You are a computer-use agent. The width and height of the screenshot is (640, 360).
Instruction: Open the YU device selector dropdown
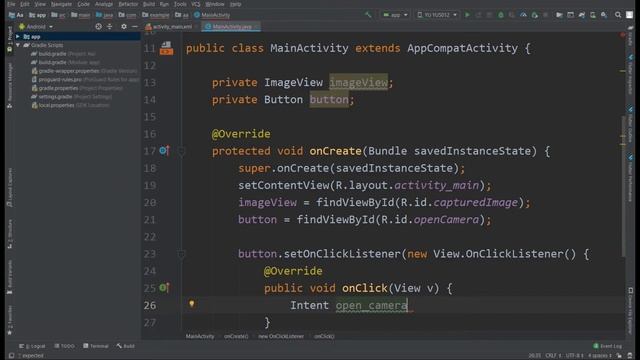click(x=437, y=15)
